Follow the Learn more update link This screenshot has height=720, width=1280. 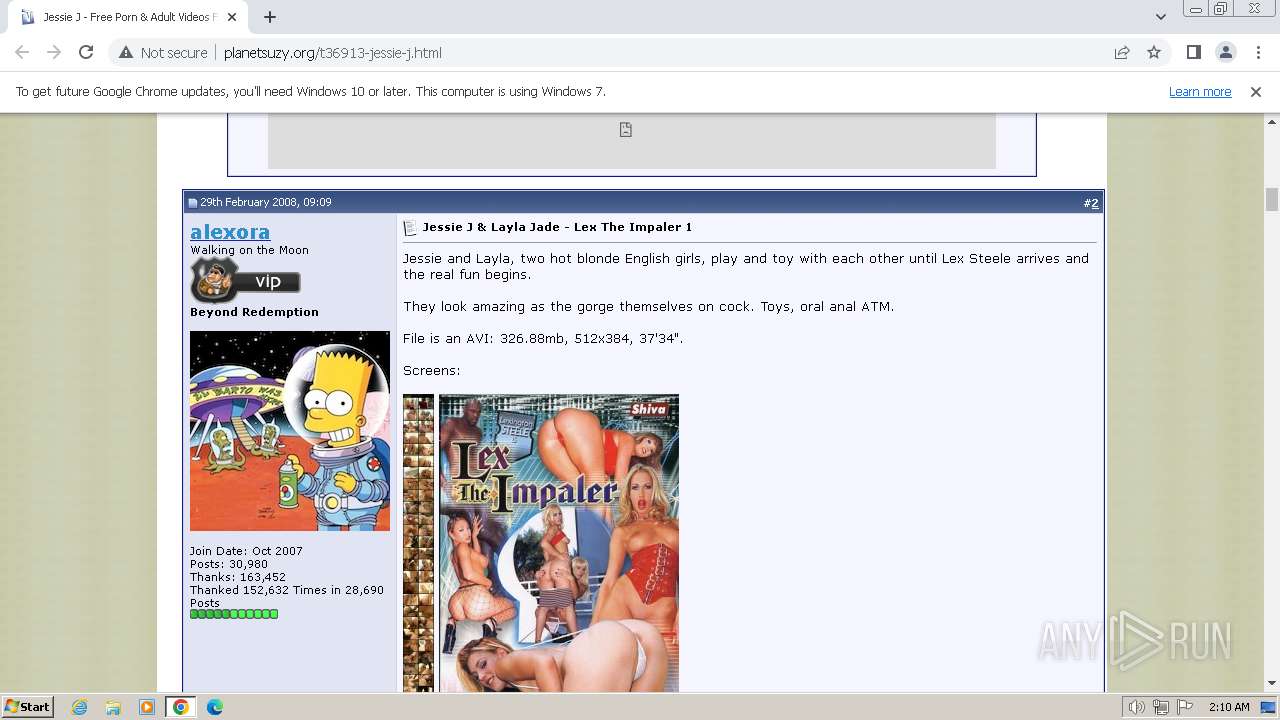[x=1200, y=92]
